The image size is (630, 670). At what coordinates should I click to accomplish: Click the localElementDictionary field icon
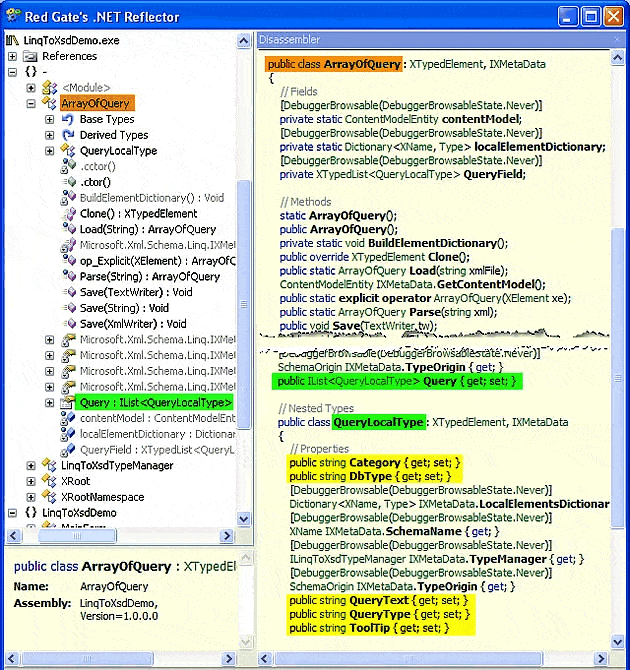[x=68, y=434]
